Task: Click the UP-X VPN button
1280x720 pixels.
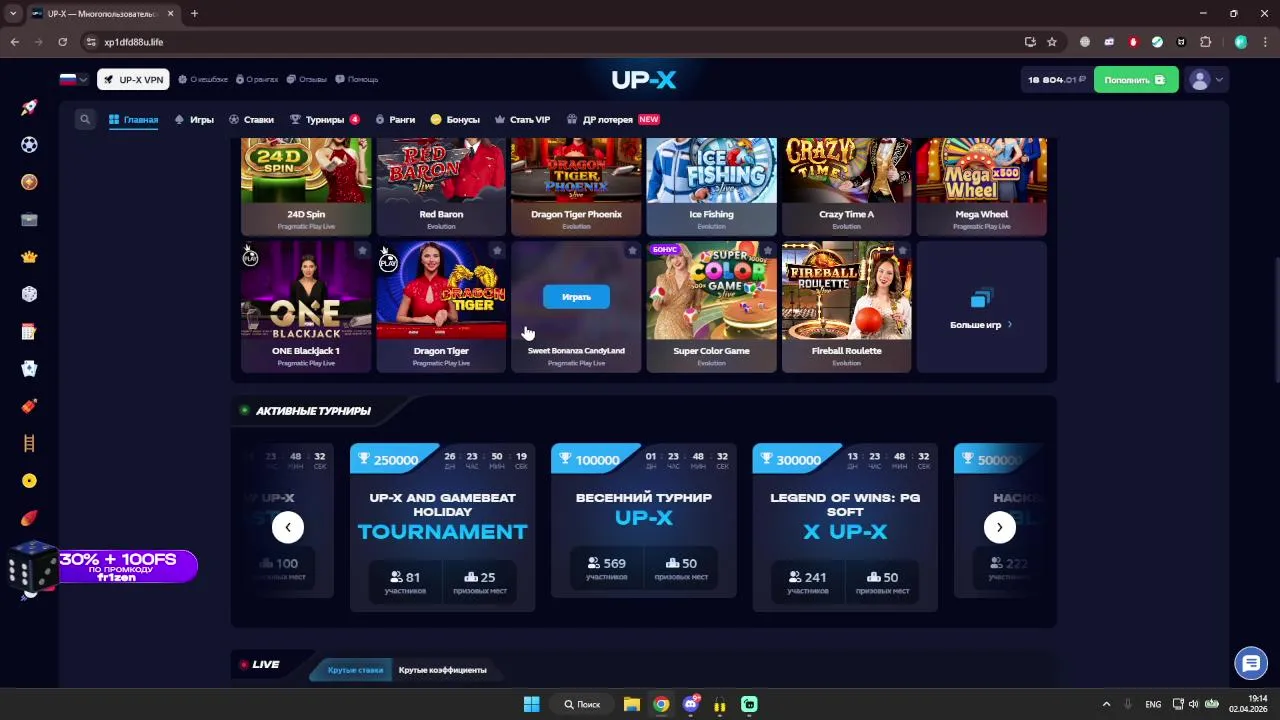Action: [133, 79]
